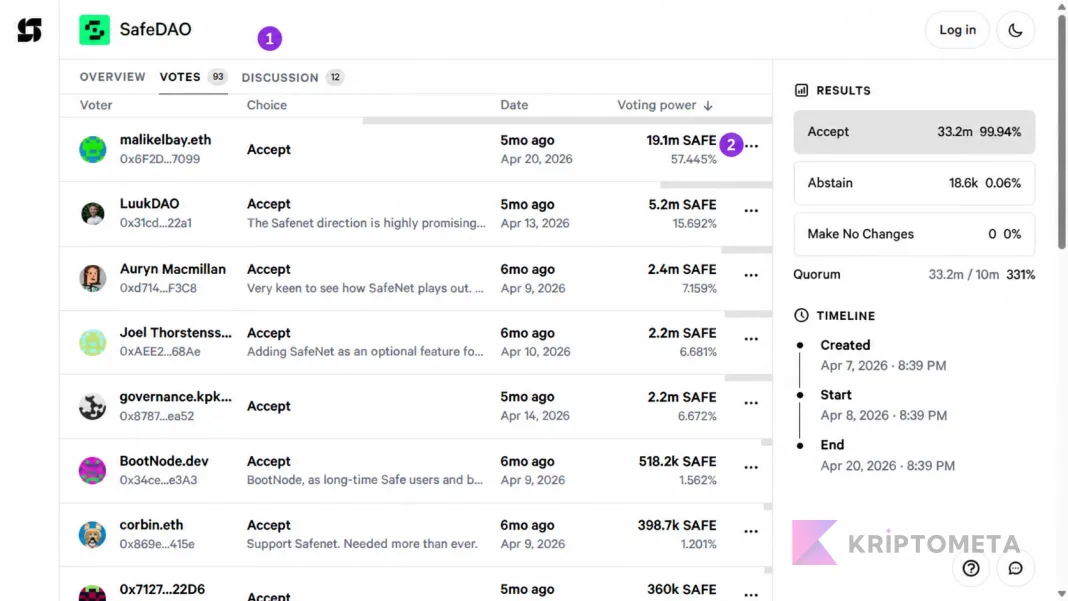1068x601 pixels.
Task: Click Auryn Macmillan avatar
Action: tap(93, 278)
